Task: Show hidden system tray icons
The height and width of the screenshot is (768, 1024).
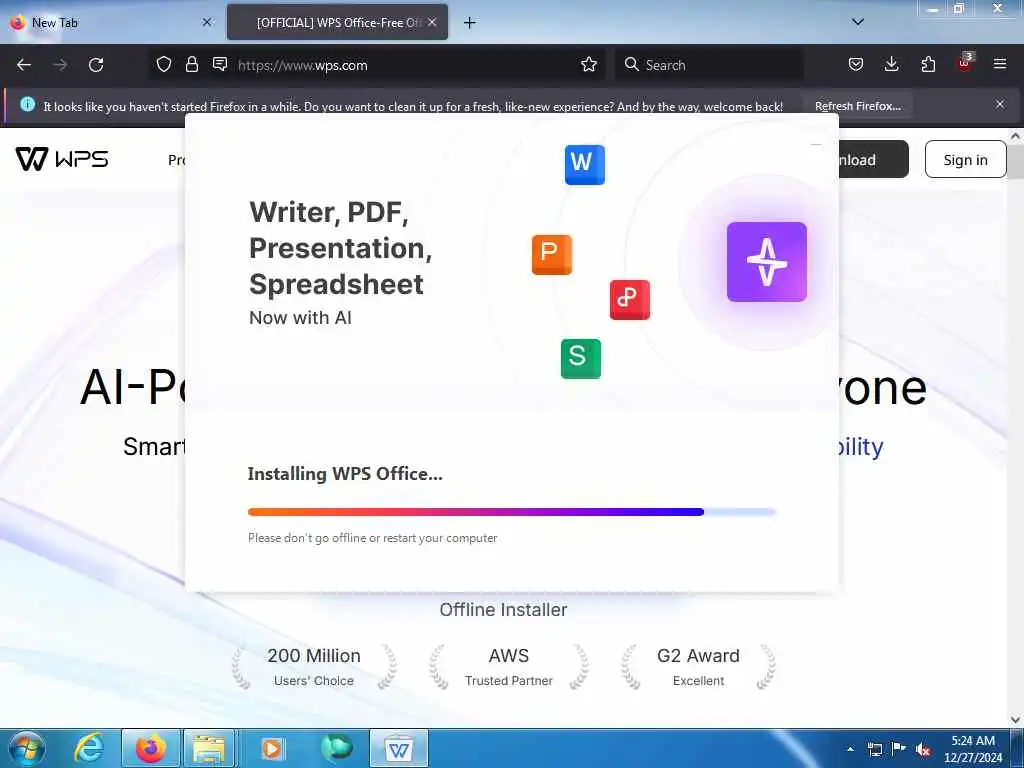Action: point(850,749)
